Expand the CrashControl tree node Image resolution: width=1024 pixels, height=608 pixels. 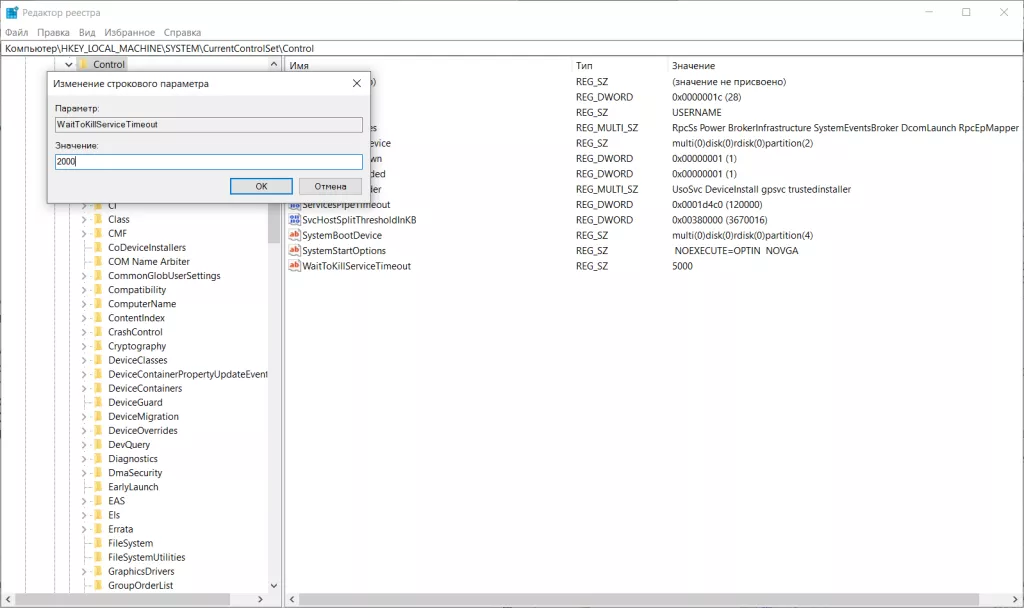(84, 332)
